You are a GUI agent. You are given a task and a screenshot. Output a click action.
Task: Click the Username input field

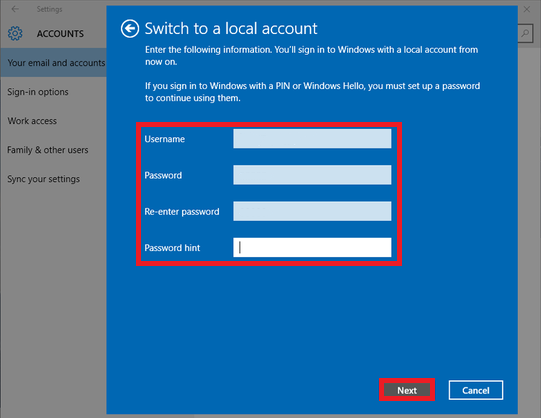pos(312,139)
